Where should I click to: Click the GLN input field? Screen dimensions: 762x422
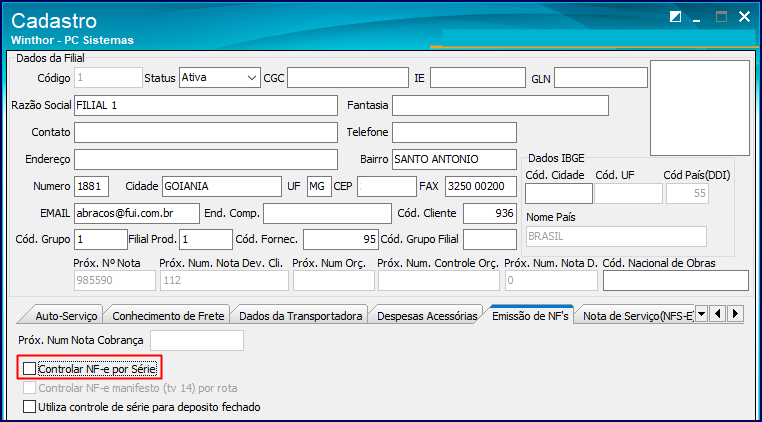[601, 78]
